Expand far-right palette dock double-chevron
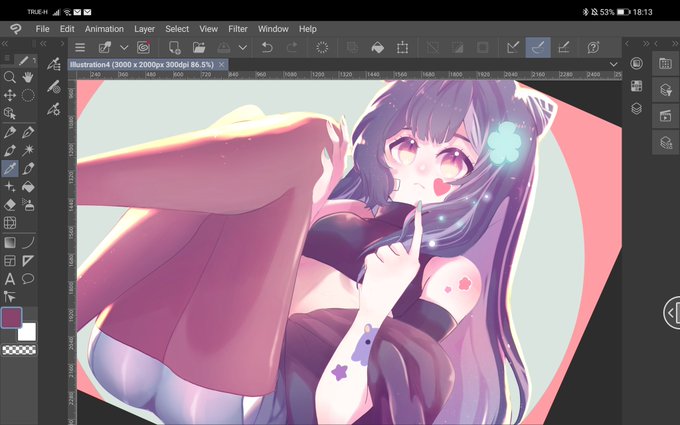 click(x=675, y=43)
